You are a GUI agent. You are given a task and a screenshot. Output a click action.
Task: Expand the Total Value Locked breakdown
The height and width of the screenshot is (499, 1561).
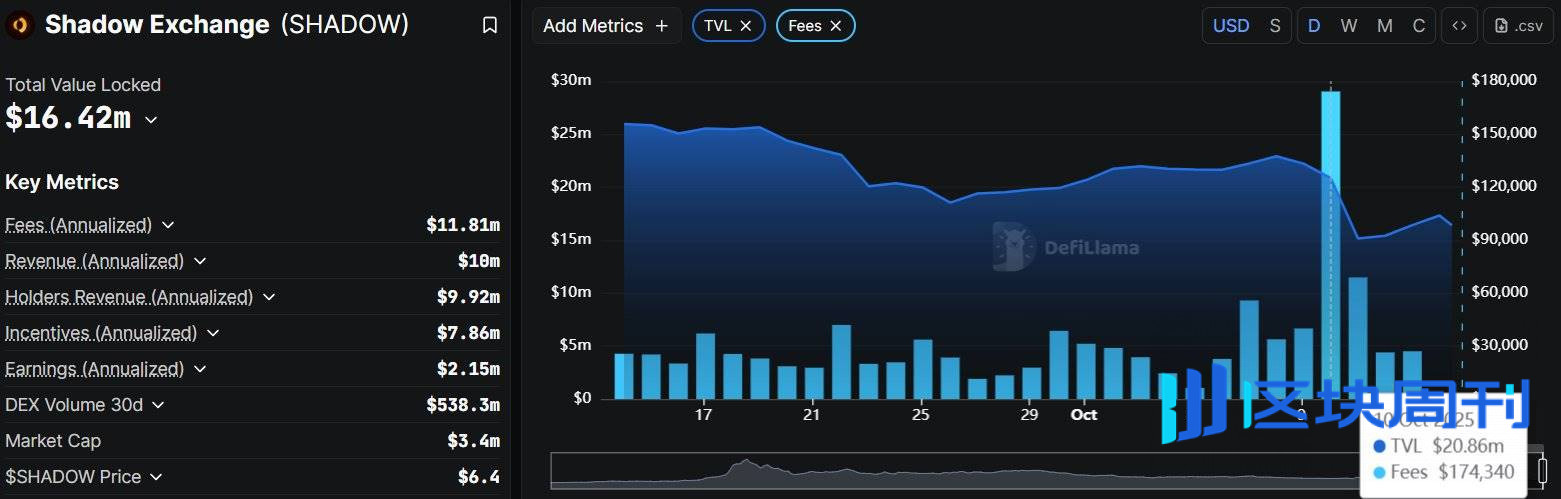pos(151,120)
